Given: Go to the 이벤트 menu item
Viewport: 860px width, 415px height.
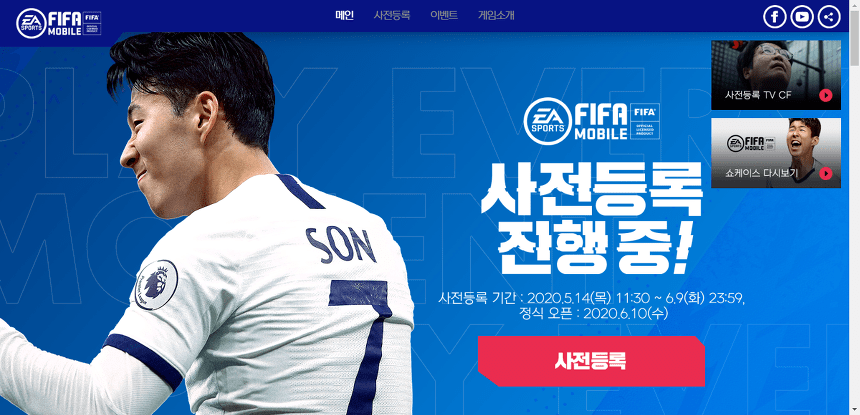Looking at the screenshot, I should coord(444,15).
